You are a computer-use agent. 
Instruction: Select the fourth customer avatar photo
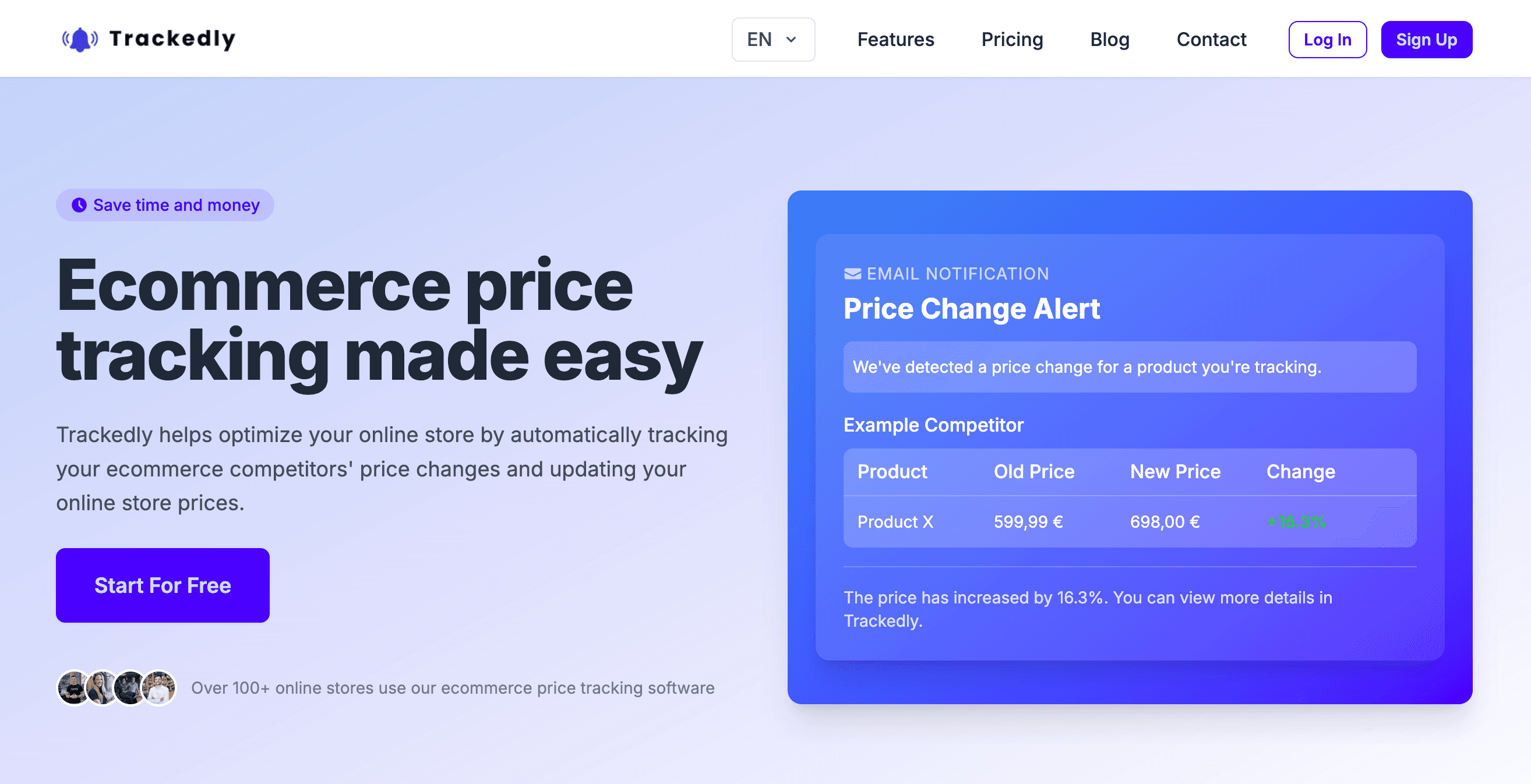[158, 688]
